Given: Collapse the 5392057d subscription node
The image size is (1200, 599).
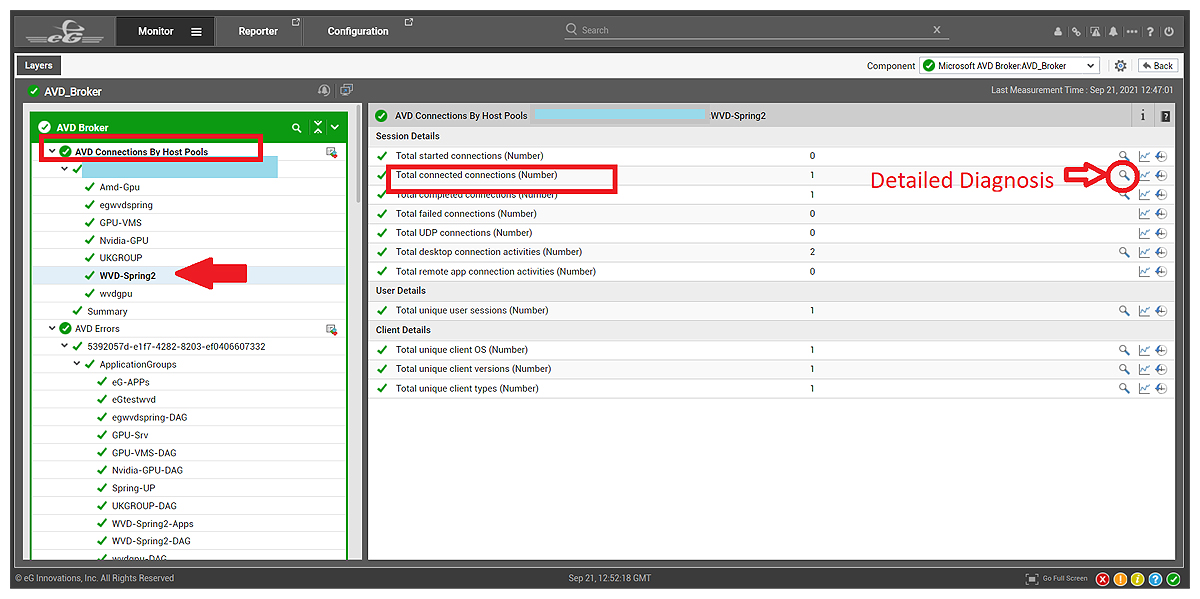Looking at the screenshot, I should pyautogui.click(x=64, y=347).
